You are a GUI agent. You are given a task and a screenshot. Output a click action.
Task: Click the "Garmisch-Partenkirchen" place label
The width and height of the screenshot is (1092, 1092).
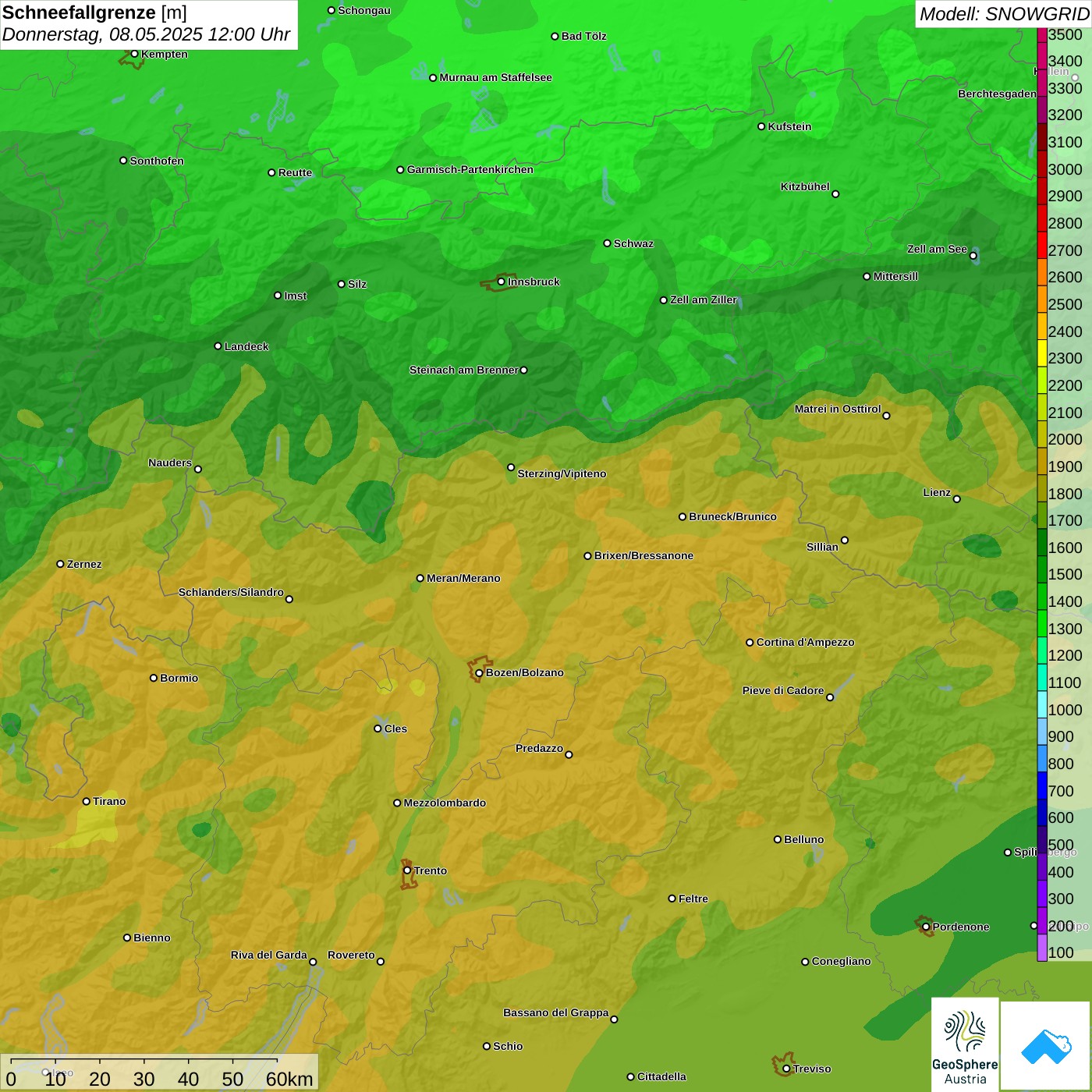(470, 169)
